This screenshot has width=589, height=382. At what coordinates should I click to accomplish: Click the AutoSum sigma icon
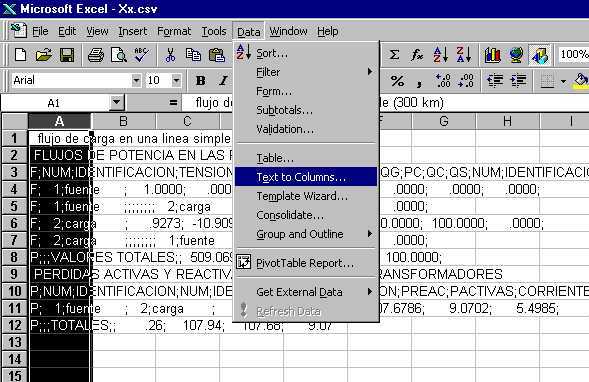pos(394,55)
